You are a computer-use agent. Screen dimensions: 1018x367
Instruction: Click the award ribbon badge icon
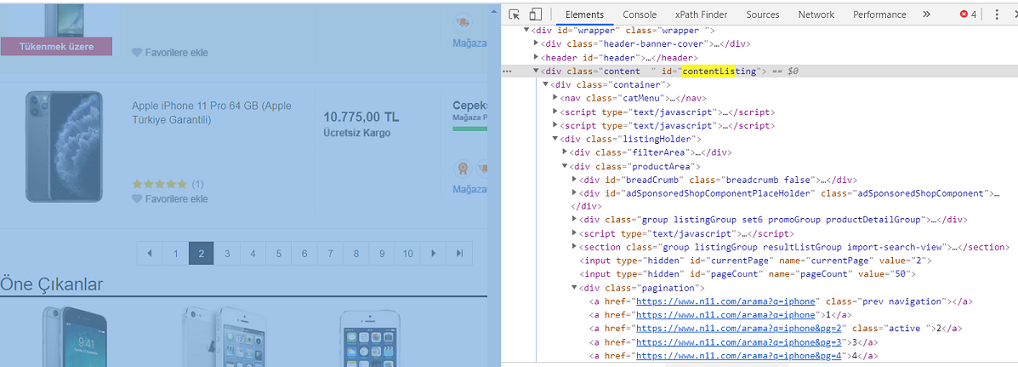(x=462, y=169)
